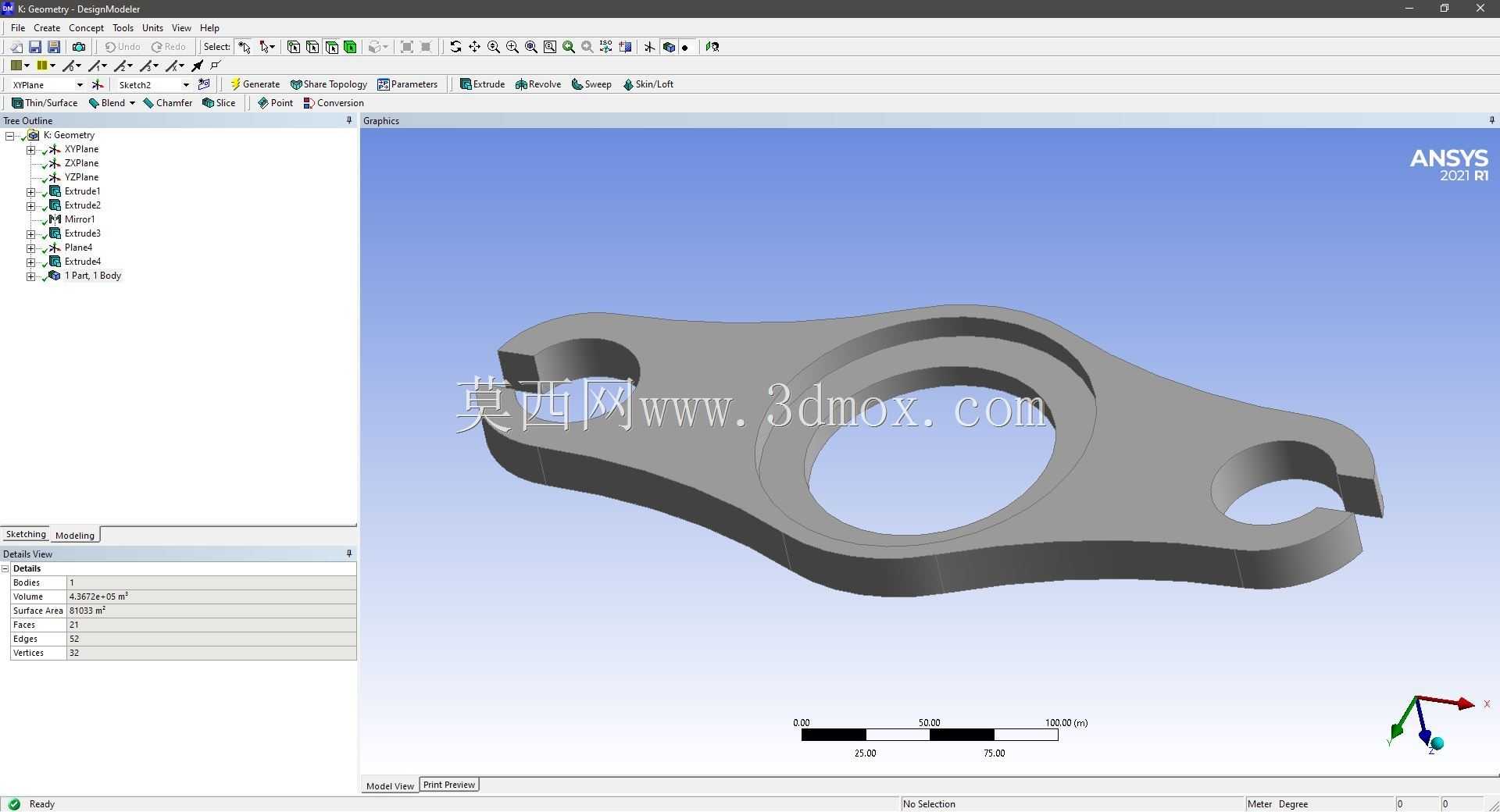Collapse the Details section
This screenshot has height=812, width=1500.
click(5, 568)
